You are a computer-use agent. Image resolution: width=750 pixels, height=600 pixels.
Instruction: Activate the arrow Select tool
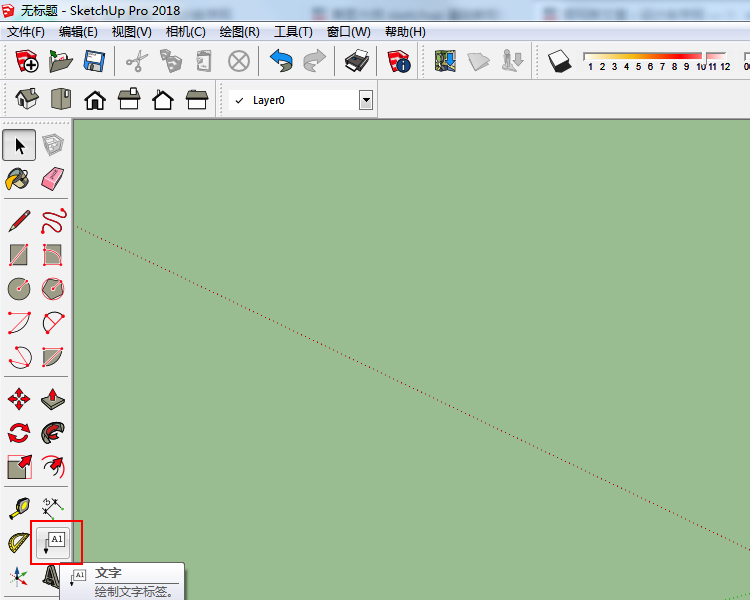(19, 145)
